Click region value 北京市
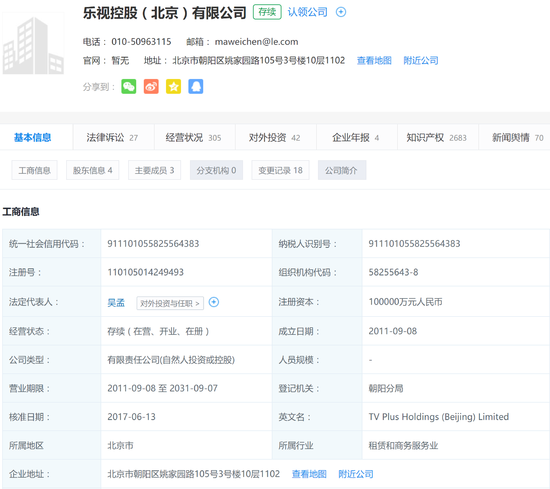550x489 pixels. (x=120, y=446)
